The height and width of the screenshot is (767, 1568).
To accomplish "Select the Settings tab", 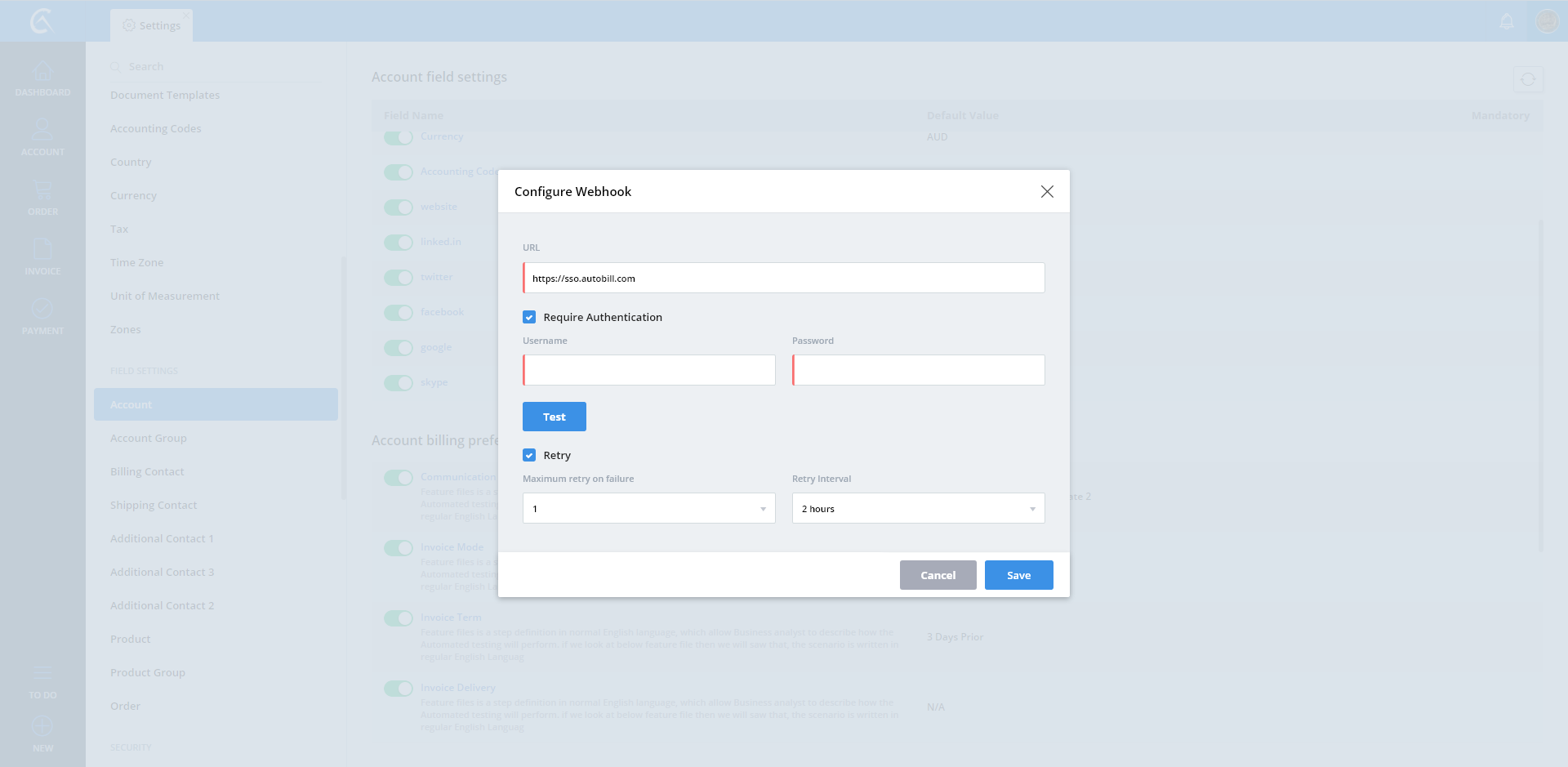I will [152, 25].
